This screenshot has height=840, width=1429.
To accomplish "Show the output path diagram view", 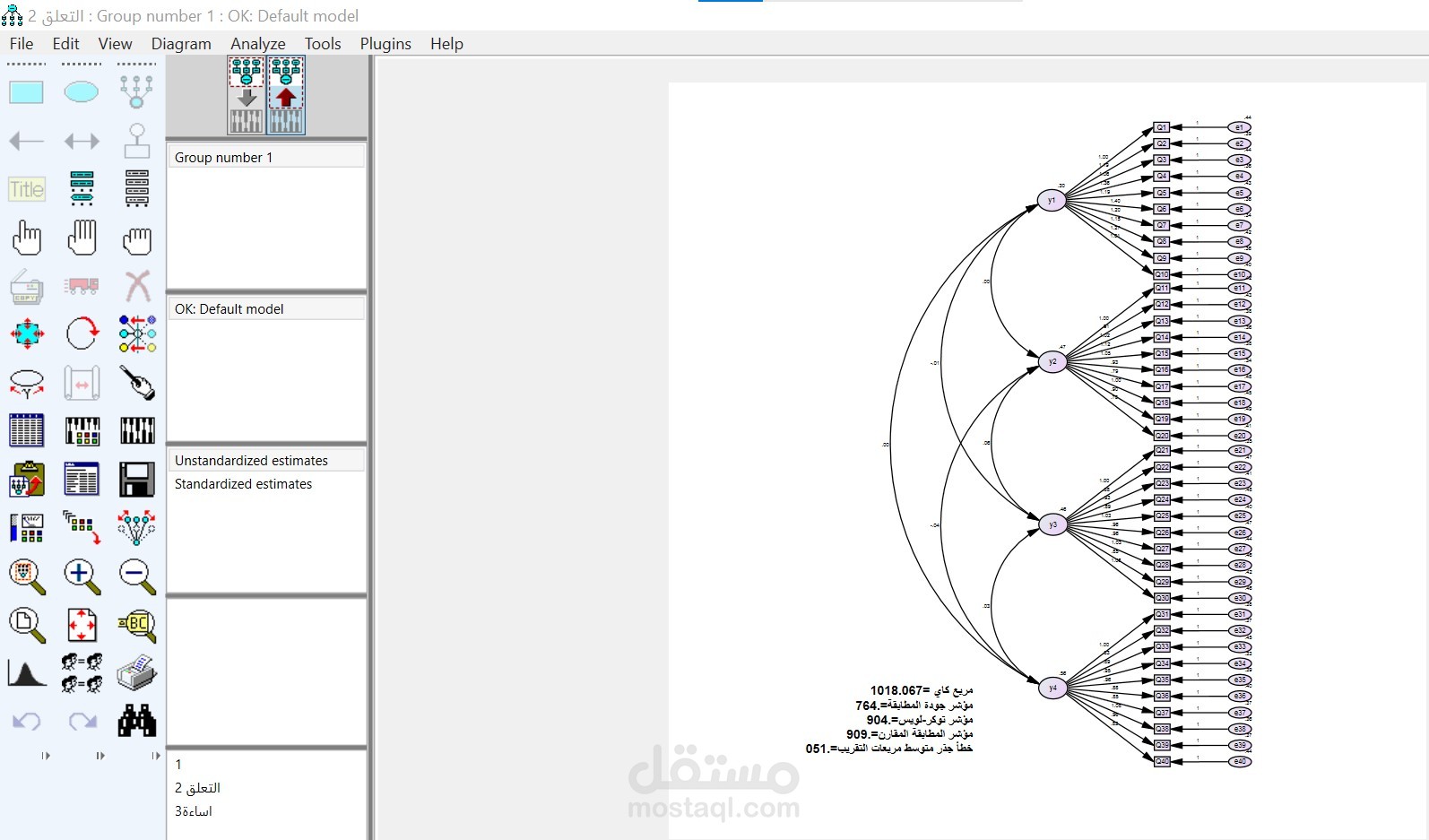I will [286, 95].
